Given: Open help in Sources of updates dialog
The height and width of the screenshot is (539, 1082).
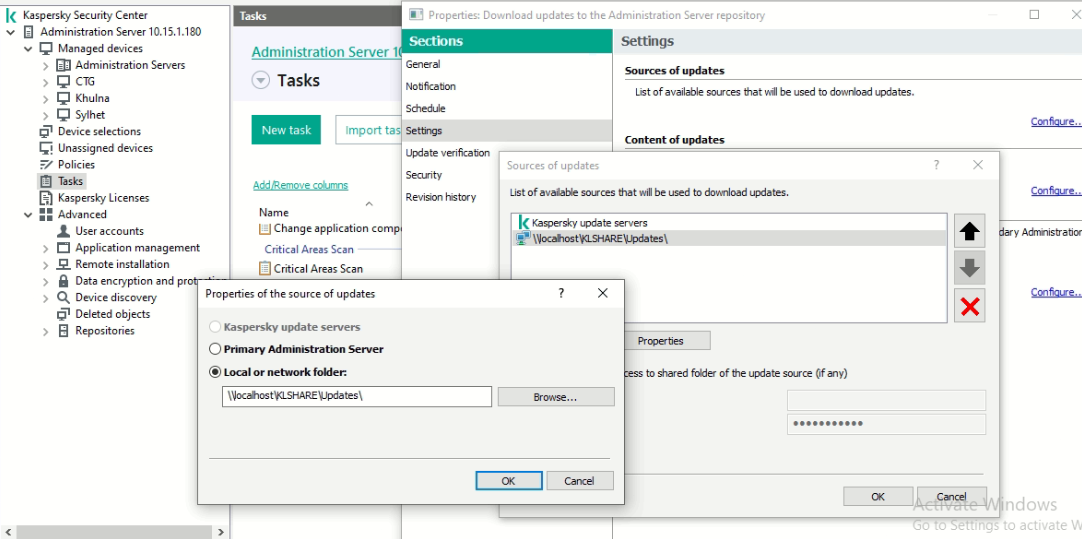Looking at the screenshot, I should point(936,166).
